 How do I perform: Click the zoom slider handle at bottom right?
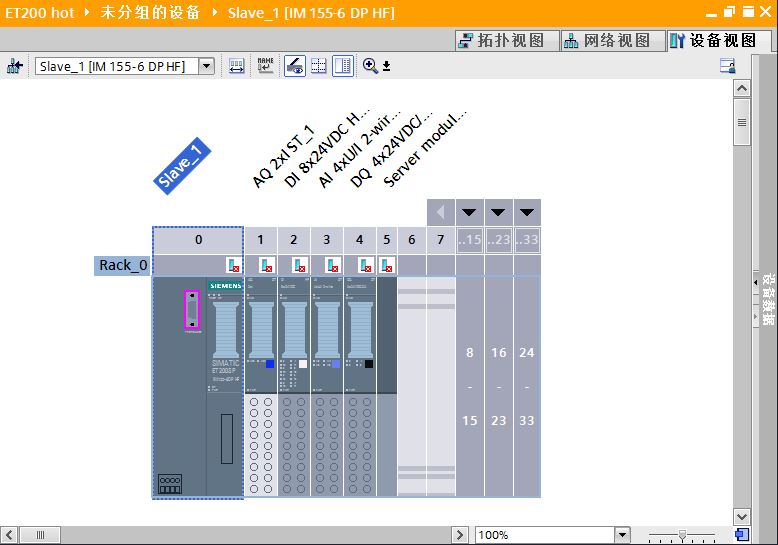coord(682,535)
